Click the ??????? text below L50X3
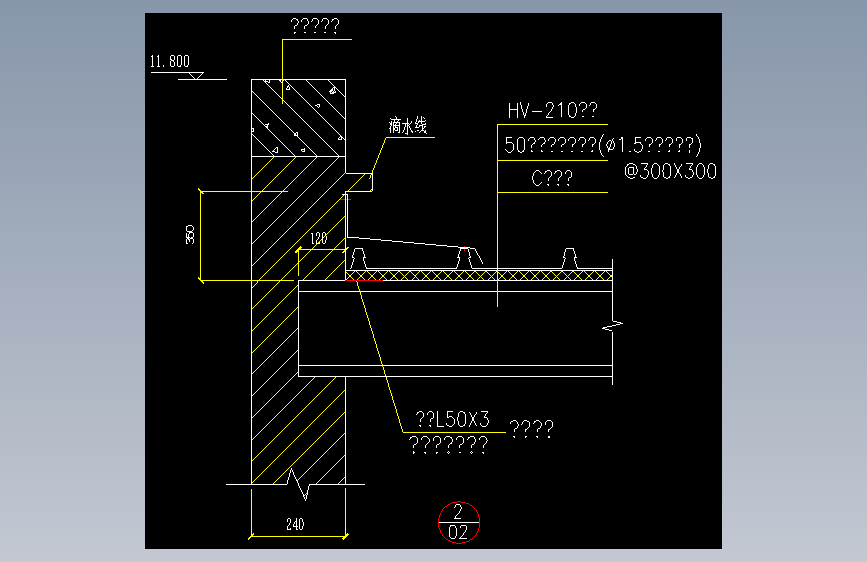This screenshot has width=867, height=562. click(x=448, y=444)
